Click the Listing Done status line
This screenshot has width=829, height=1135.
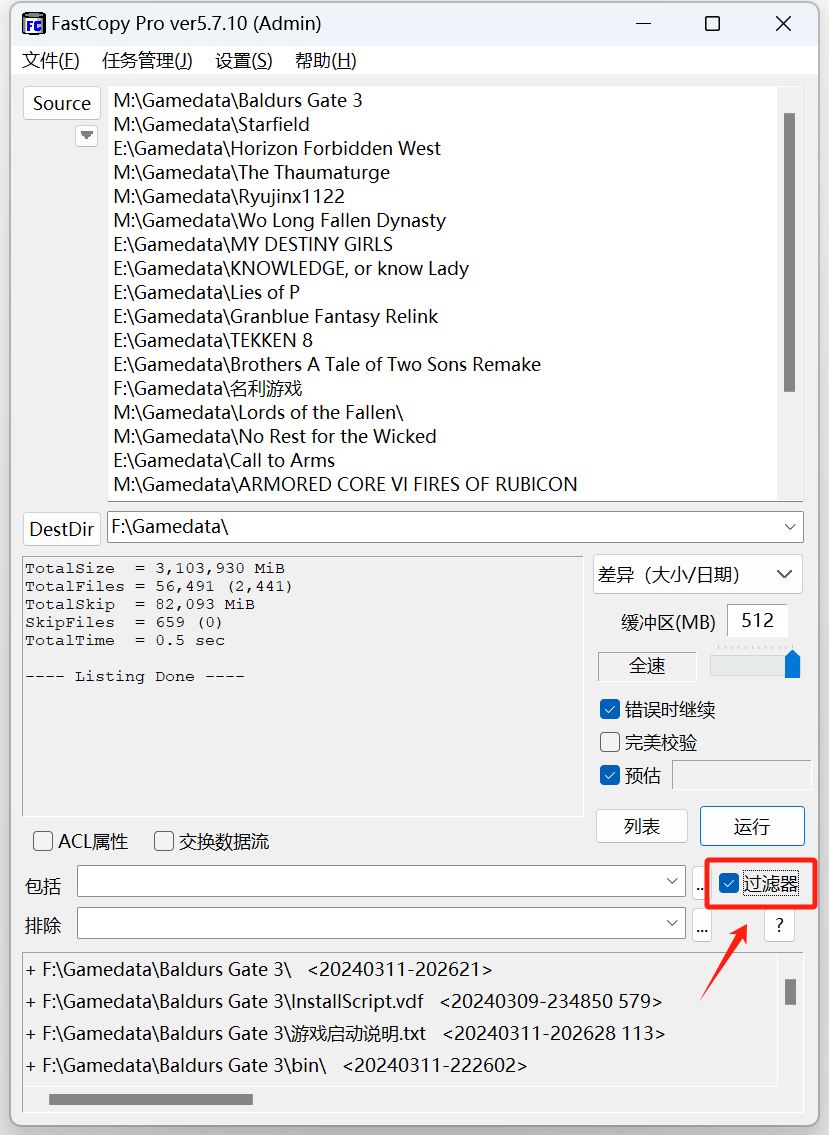pos(135,676)
